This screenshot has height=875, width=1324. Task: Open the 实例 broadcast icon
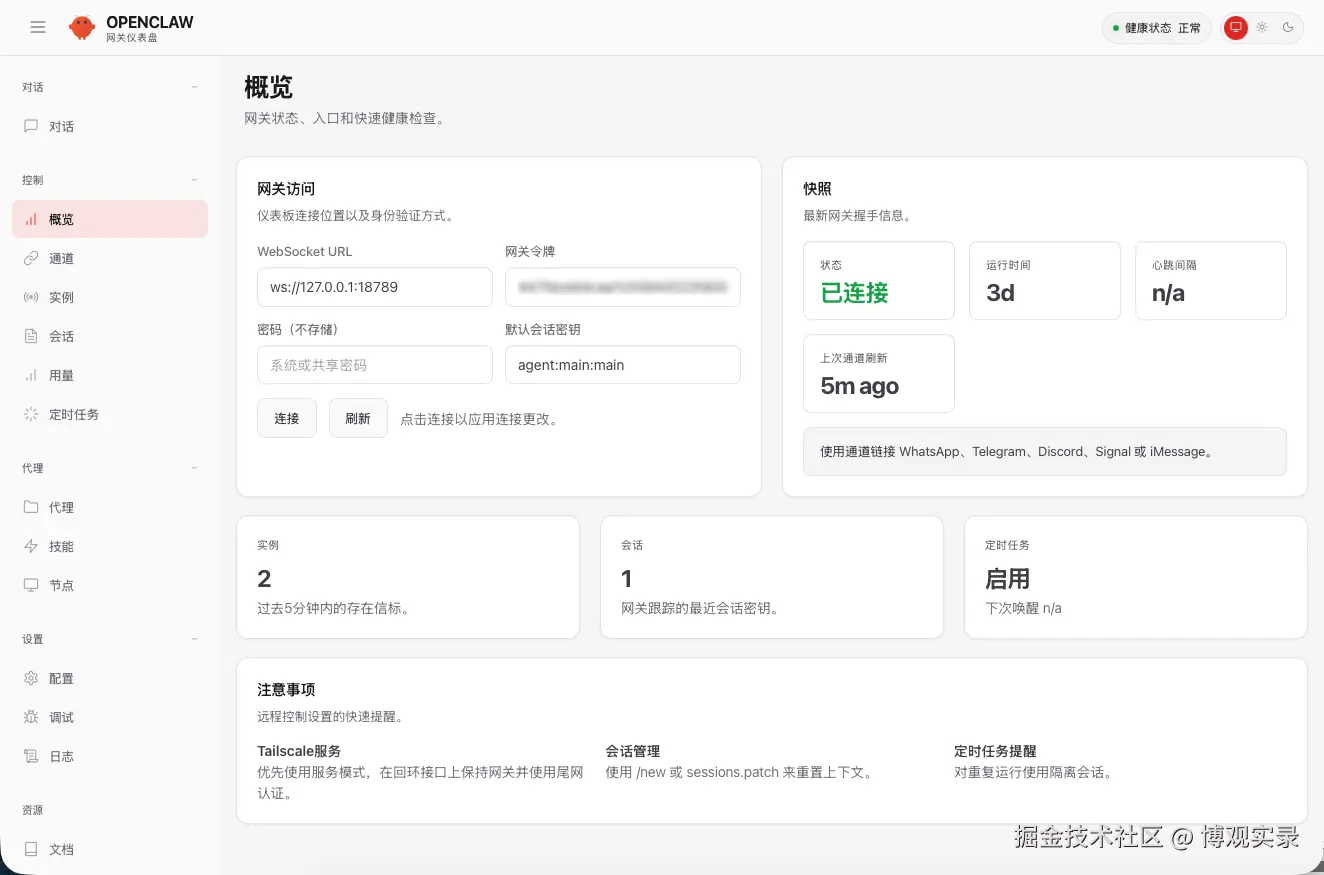click(31, 297)
